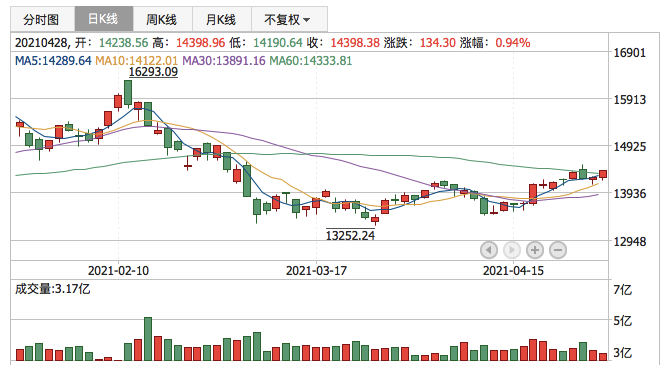667x370 pixels.
Task: Zoom out with the minus icon
Action: coord(558,250)
